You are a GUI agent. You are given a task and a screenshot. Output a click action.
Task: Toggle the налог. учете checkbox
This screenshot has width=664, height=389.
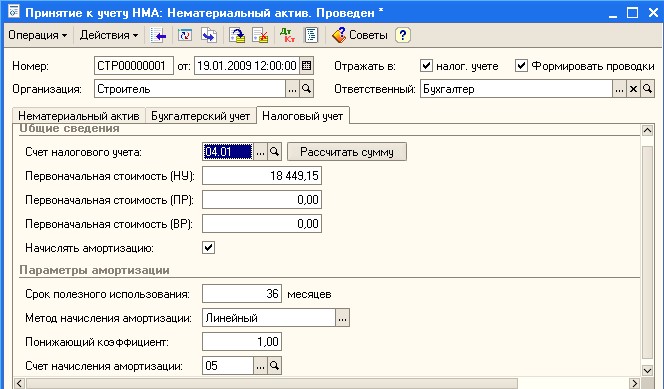[426, 66]
